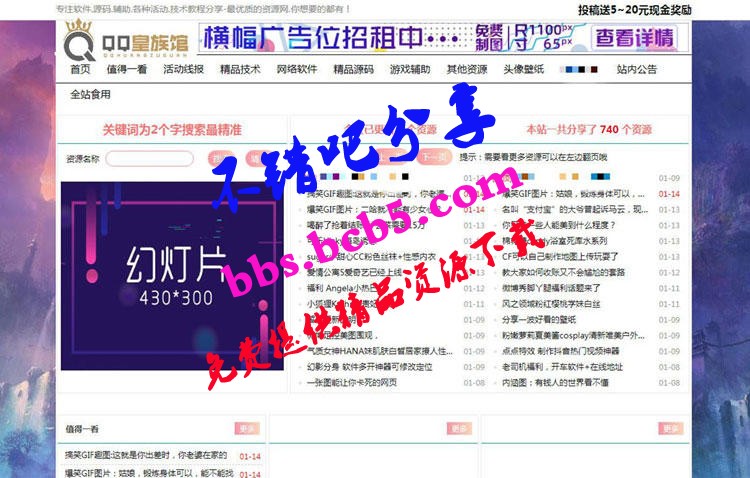
Task: Open 气质女神HANA妹肌肤白皙 article
Action: (x=379, y=351)
